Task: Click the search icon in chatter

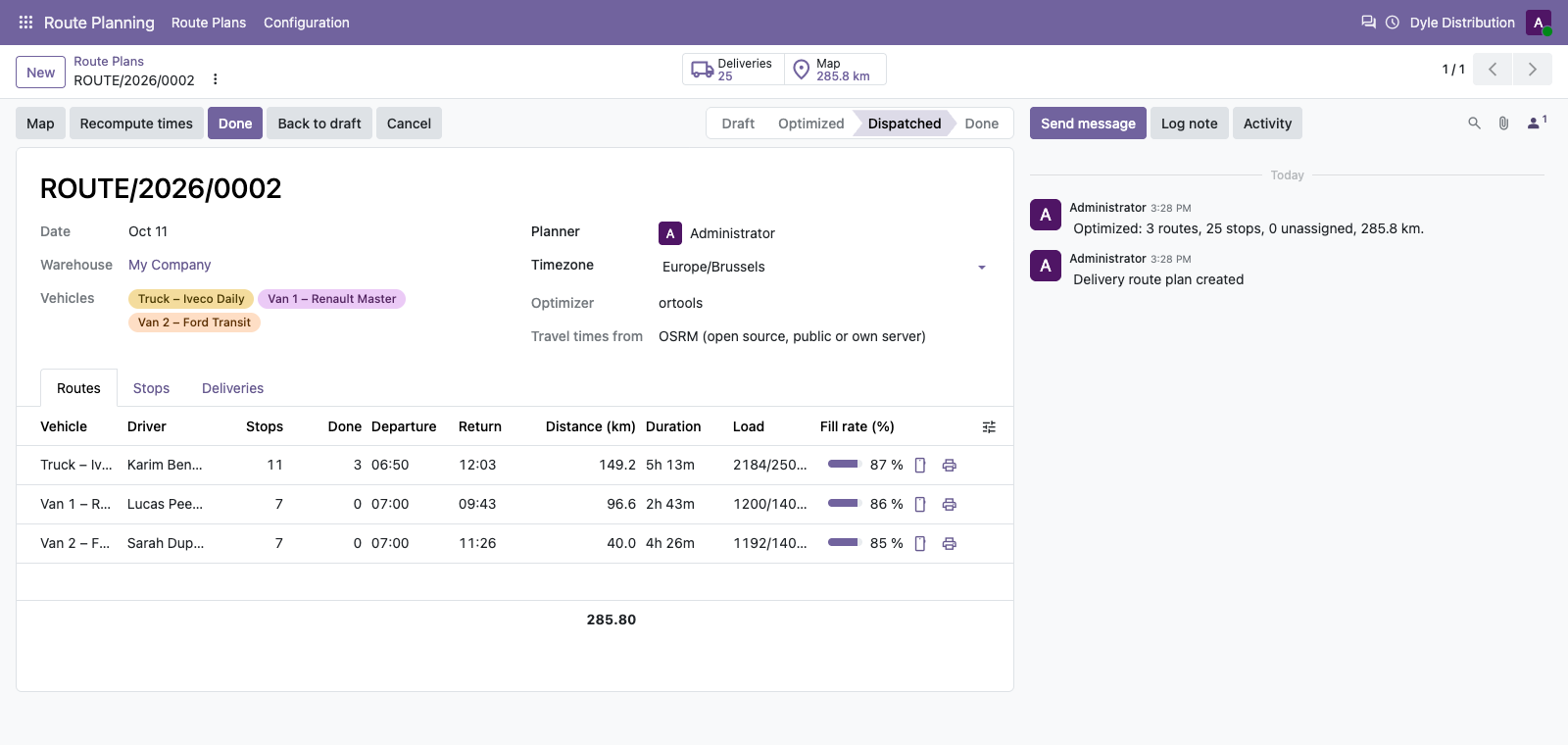Action: click(1474, 124)
